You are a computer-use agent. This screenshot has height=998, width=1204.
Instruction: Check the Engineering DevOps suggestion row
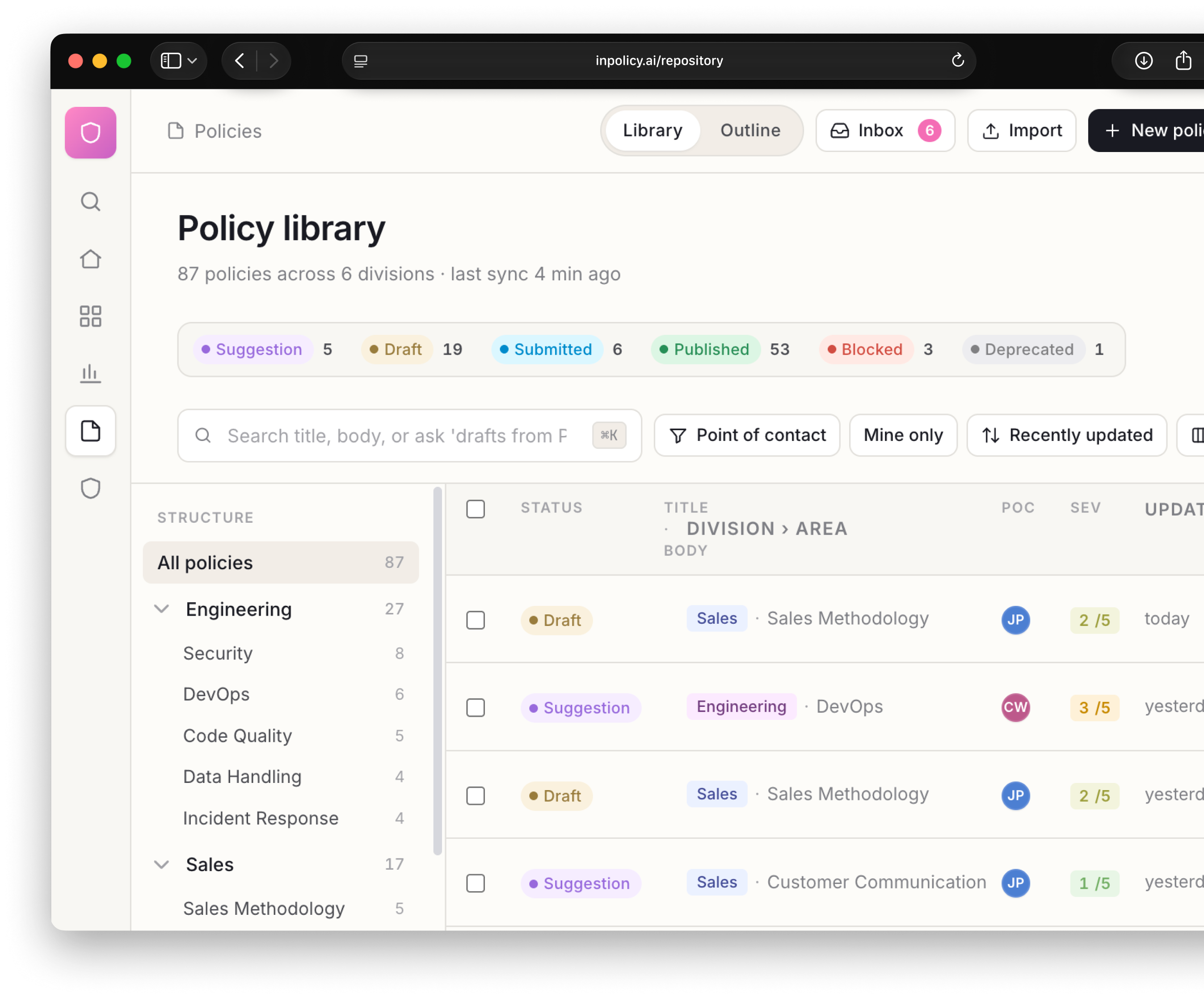tap(475, 708)
